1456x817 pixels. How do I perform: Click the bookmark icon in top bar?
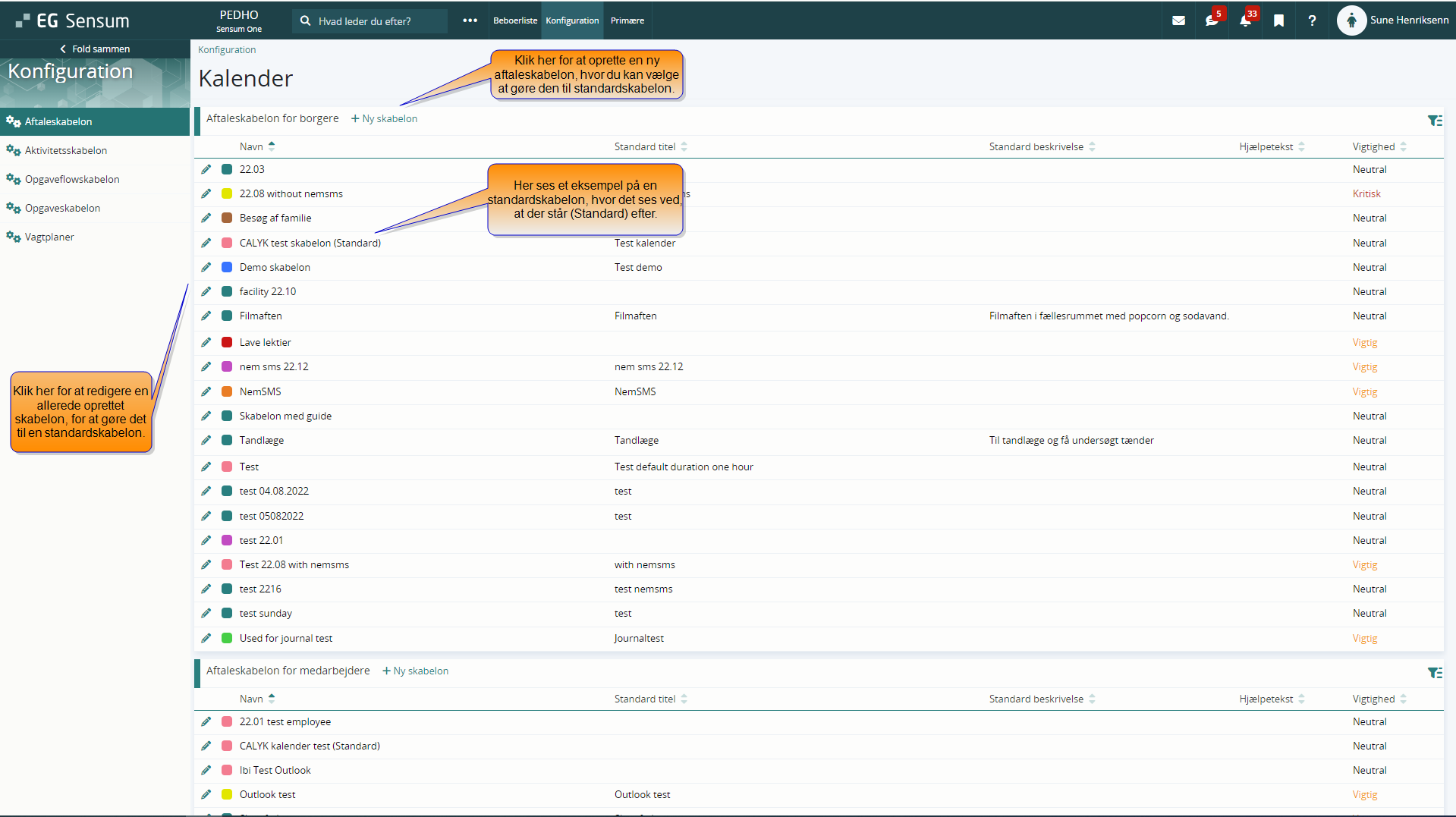(x=1278, y=20)
